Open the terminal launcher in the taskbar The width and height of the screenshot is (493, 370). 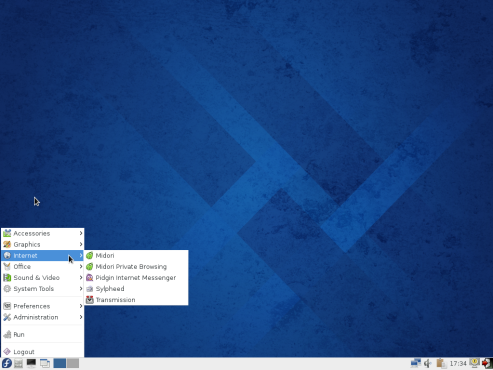pos(31,363)
